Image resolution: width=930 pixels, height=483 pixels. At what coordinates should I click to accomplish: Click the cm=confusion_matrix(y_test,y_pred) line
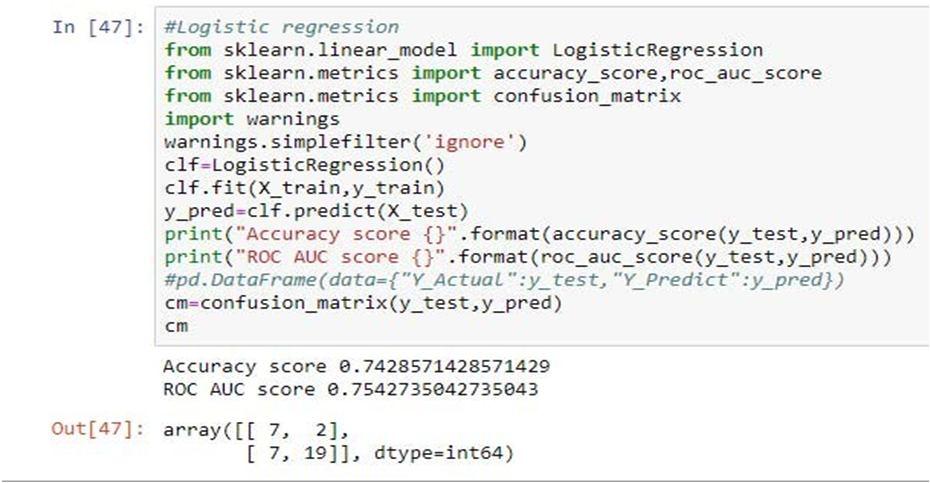(362, 303)
